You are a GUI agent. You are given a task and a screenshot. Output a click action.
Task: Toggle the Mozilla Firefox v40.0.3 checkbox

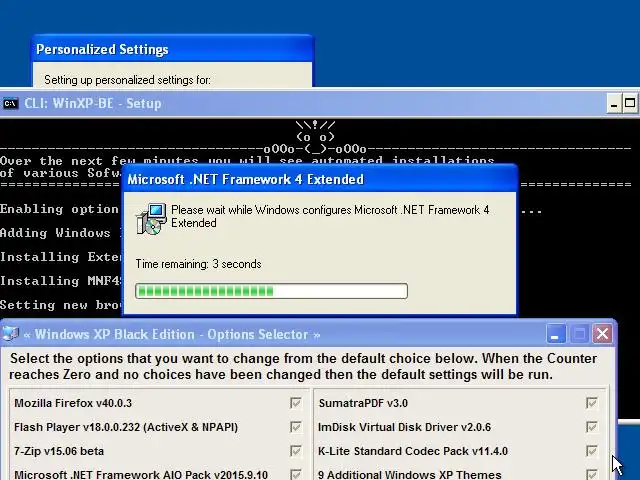296,403
